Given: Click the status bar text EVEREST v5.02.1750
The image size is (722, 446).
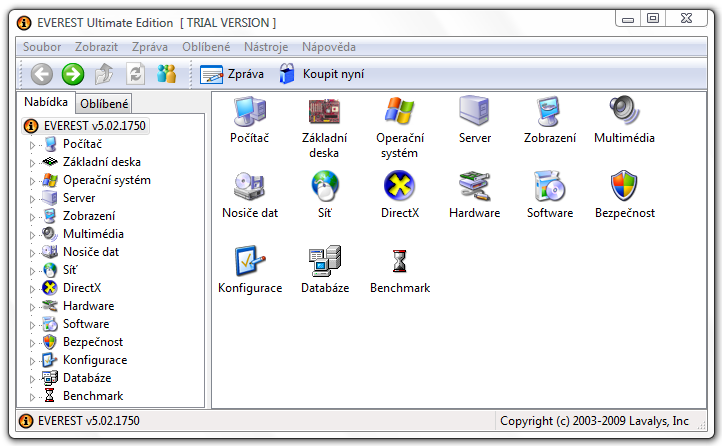Looking at the screenshot, I should point(88,421).
